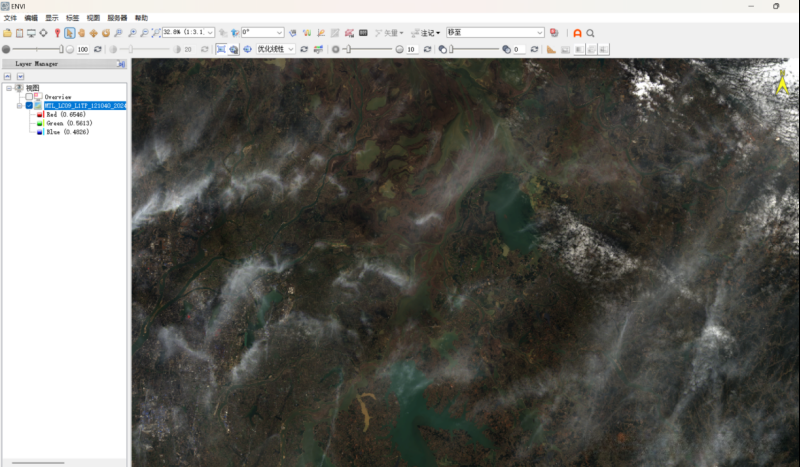The image size is (800, 467).
Task: Open the 帮助 menu
Action: tap(141, 18)
